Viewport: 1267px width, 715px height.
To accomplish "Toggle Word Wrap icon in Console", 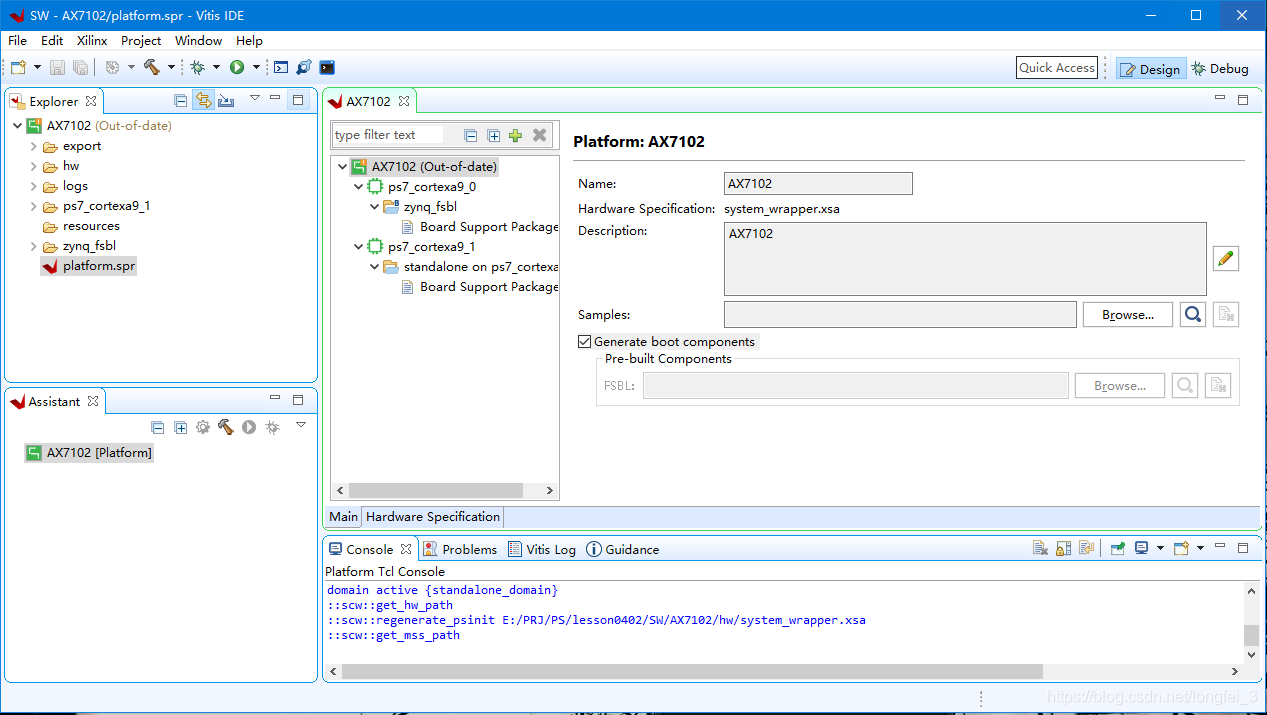I will pos(1086,548).
